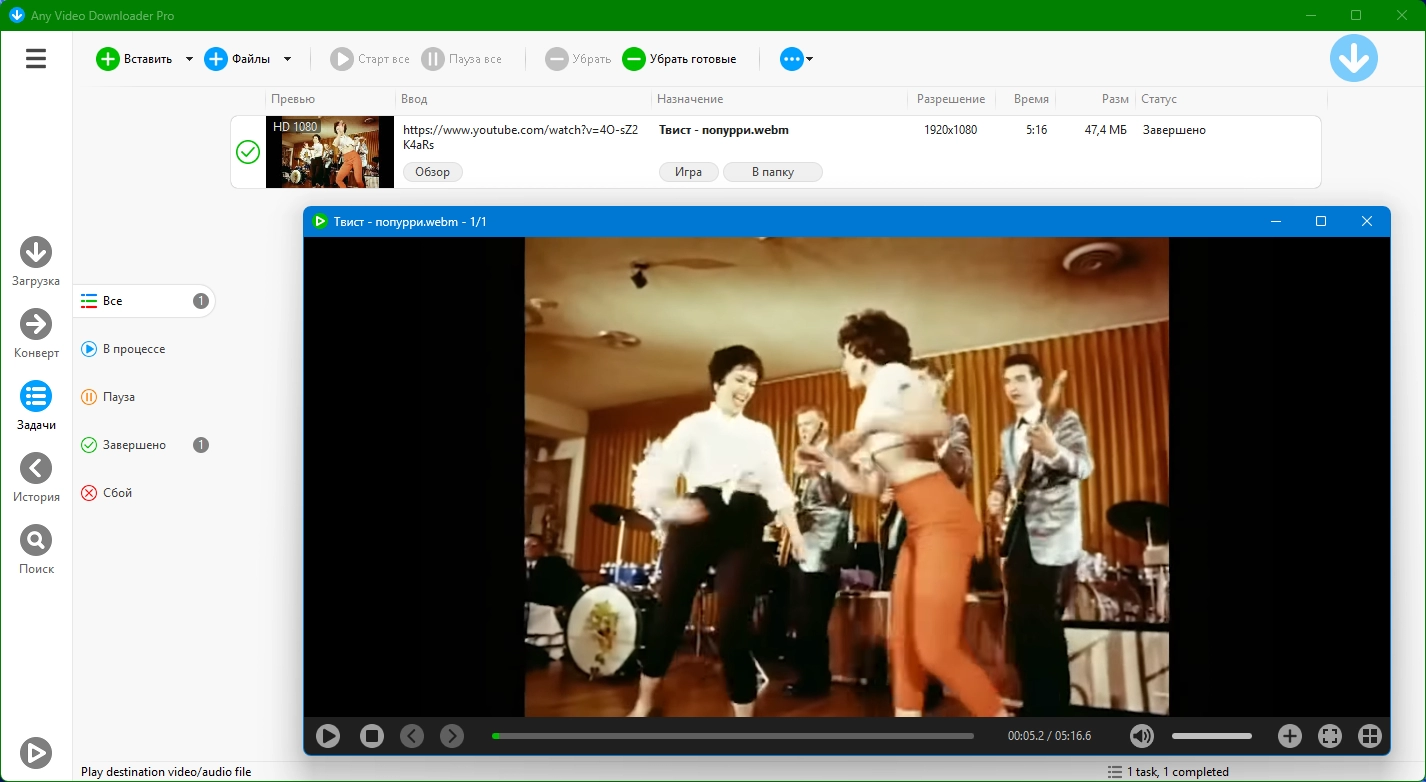Click the Any Video Downloader Pro app icon
Viewport: 1426px width, 782px height.
pos(16,15)
